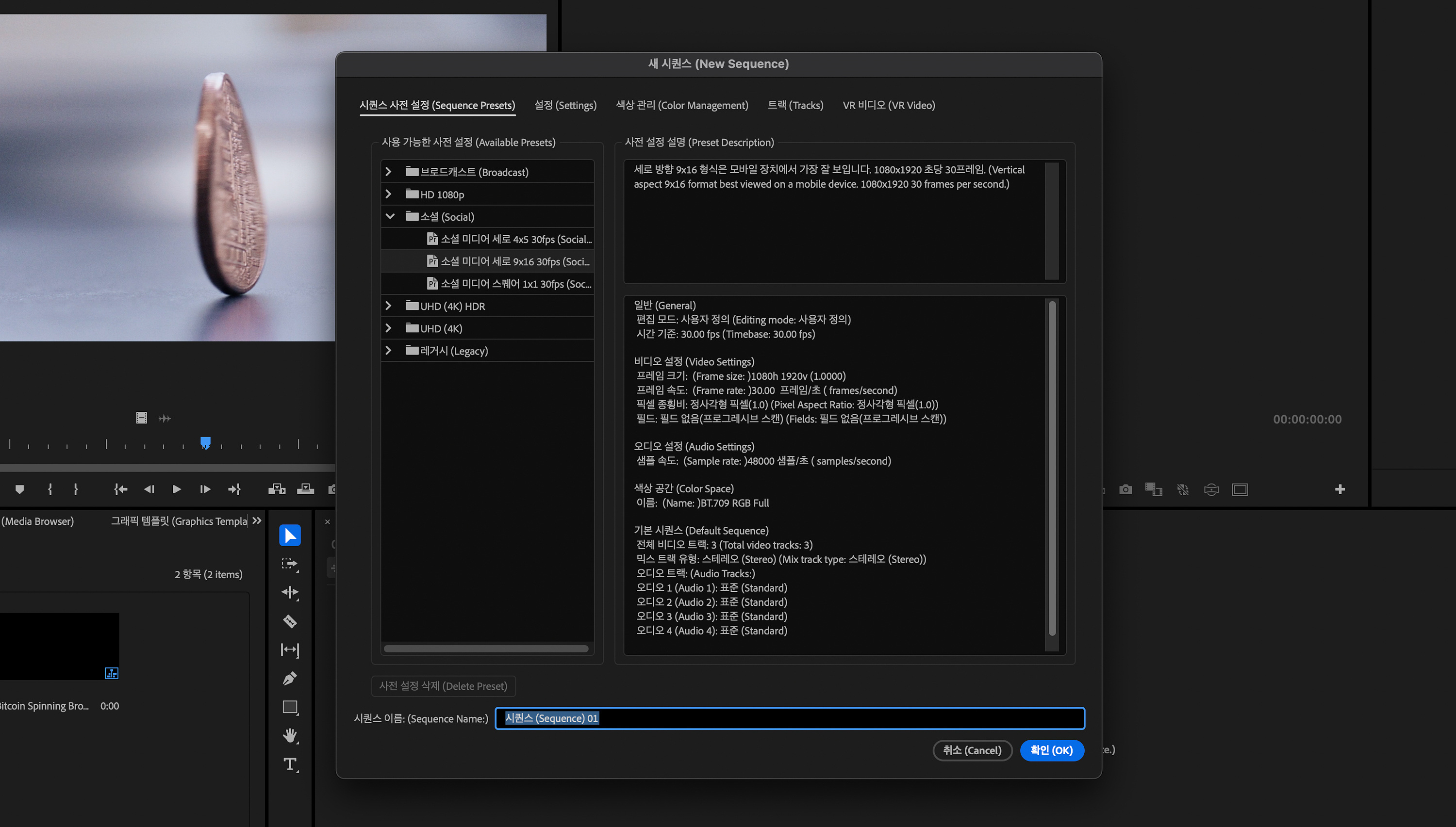This screenshot has height=827, width=1456.
Task: Select the Selection (arrow) tool
Action: coord(289,535)
